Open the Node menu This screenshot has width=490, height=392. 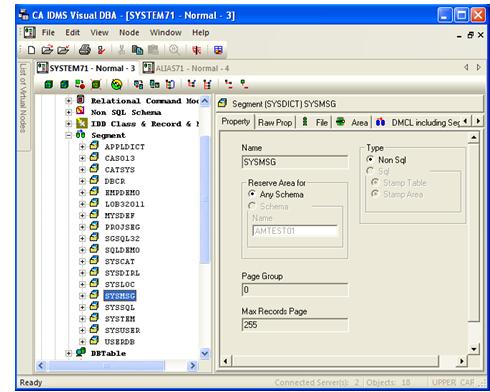(129, 33)
